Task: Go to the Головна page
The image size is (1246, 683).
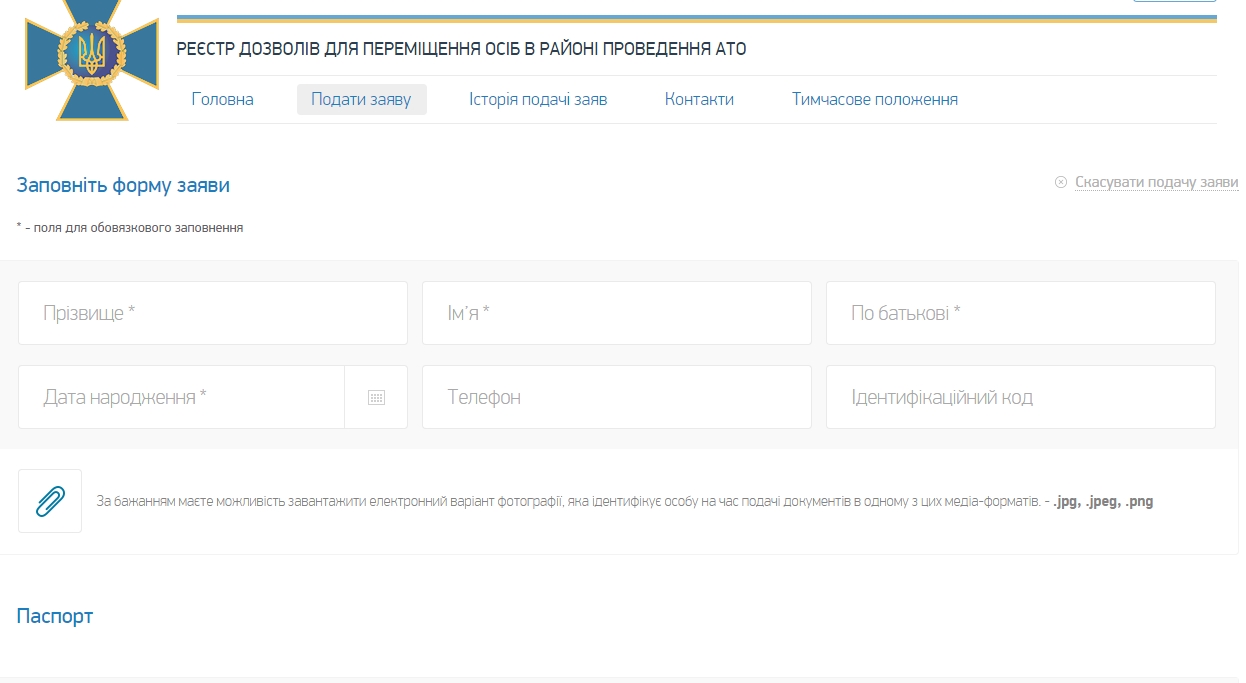Action: 222,99
